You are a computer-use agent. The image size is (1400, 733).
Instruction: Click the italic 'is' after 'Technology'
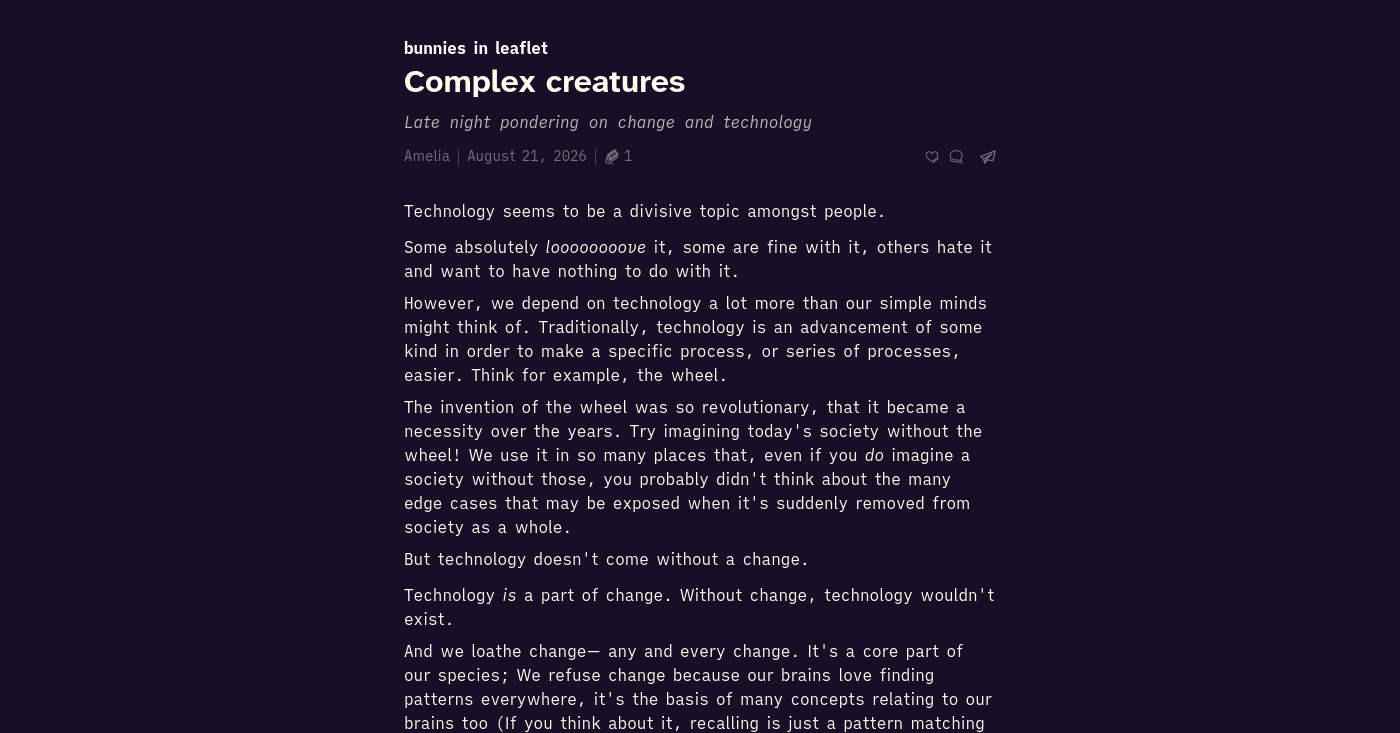coord(509,595)
